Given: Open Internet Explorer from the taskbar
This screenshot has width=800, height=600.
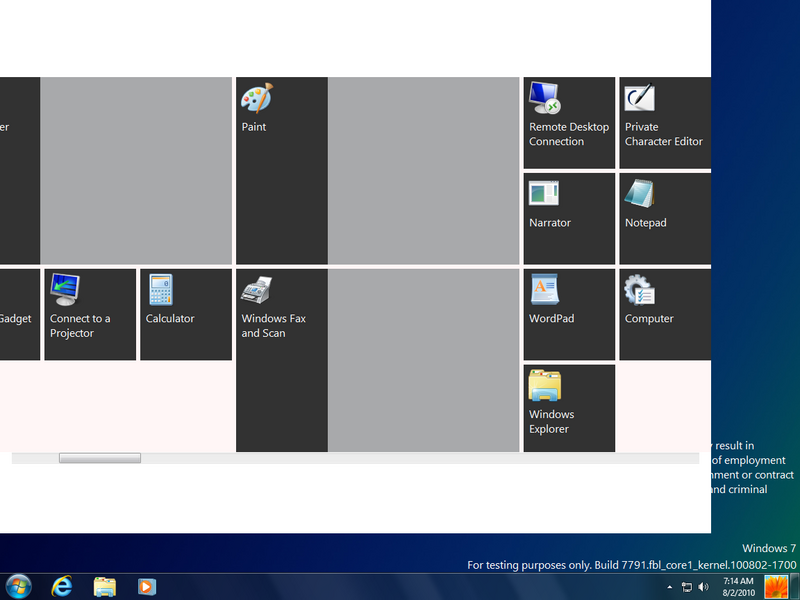Looking at the screenshot, I should click(x=62, y=586).
